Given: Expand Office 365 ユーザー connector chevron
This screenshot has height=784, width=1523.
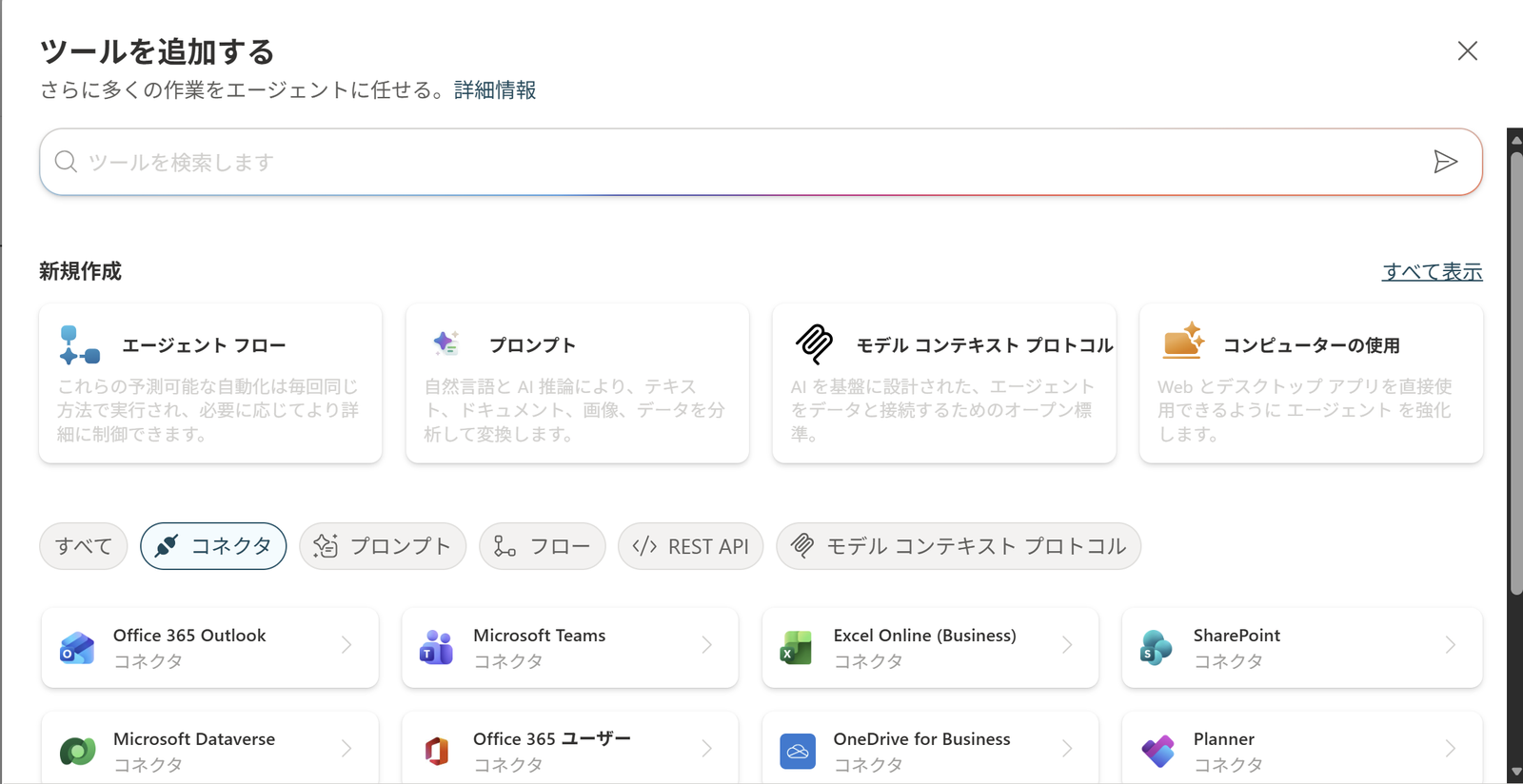Looking at the screenshot, I should pos(706,749).
